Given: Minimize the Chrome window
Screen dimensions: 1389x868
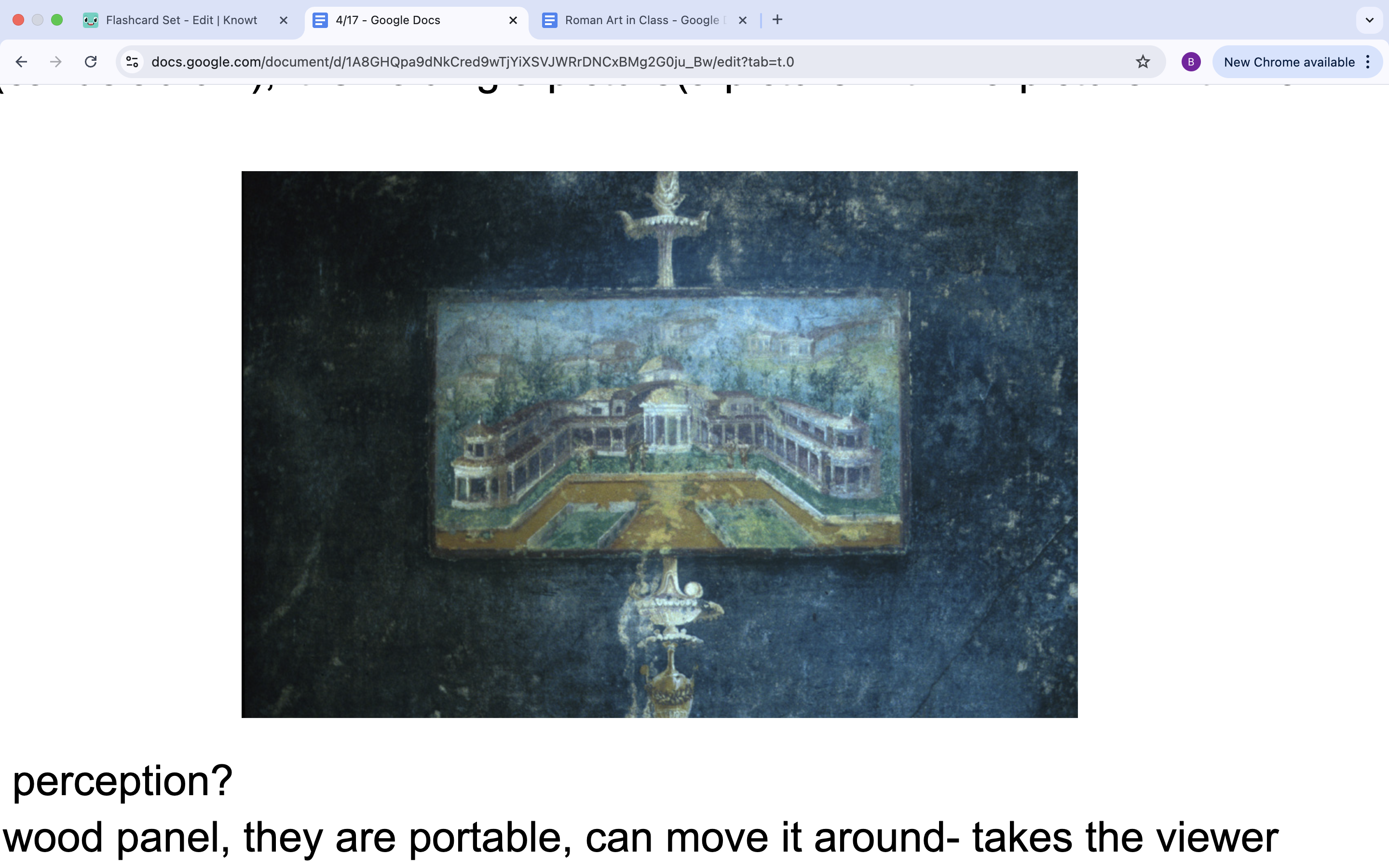Looking at the screenshot, I should point(37,20).
